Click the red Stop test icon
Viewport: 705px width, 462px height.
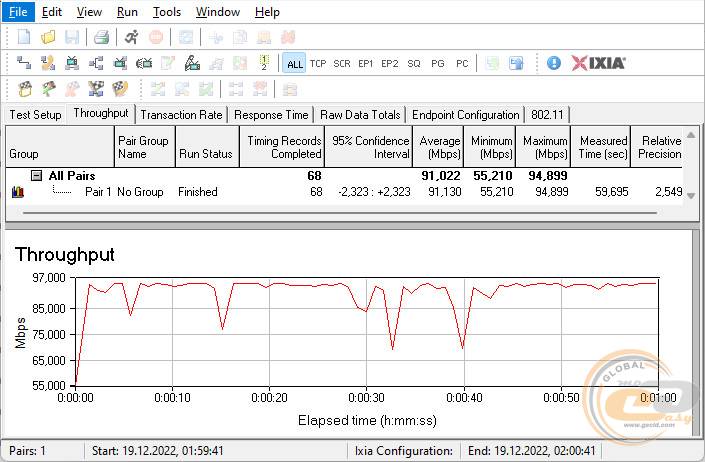click(x=156, y=37)
